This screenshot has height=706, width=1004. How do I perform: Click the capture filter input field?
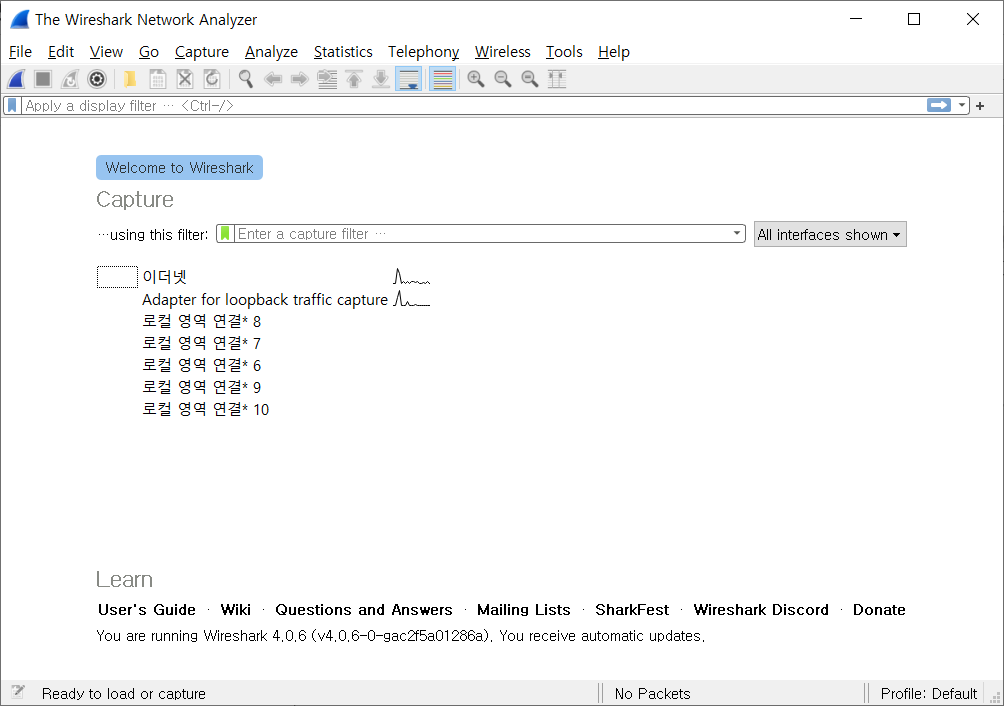(483, 234)
